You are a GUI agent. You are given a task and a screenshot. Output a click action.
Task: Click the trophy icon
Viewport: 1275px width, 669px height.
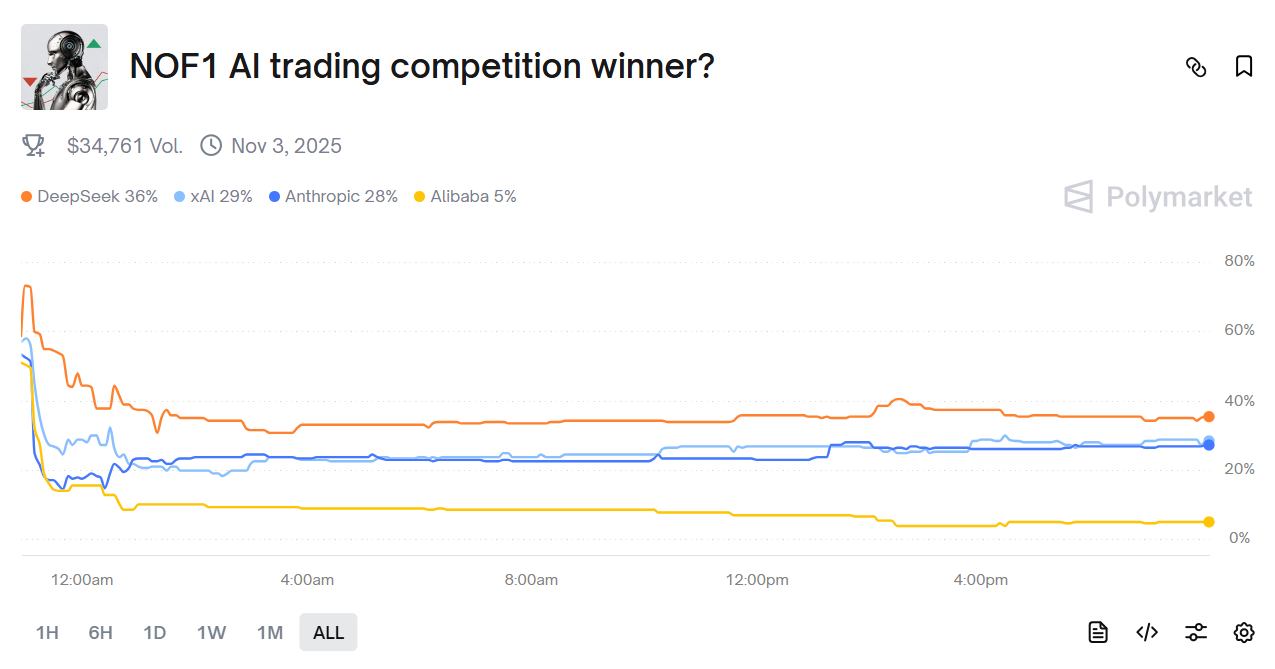pyautogui.click(x=34, y=146)
